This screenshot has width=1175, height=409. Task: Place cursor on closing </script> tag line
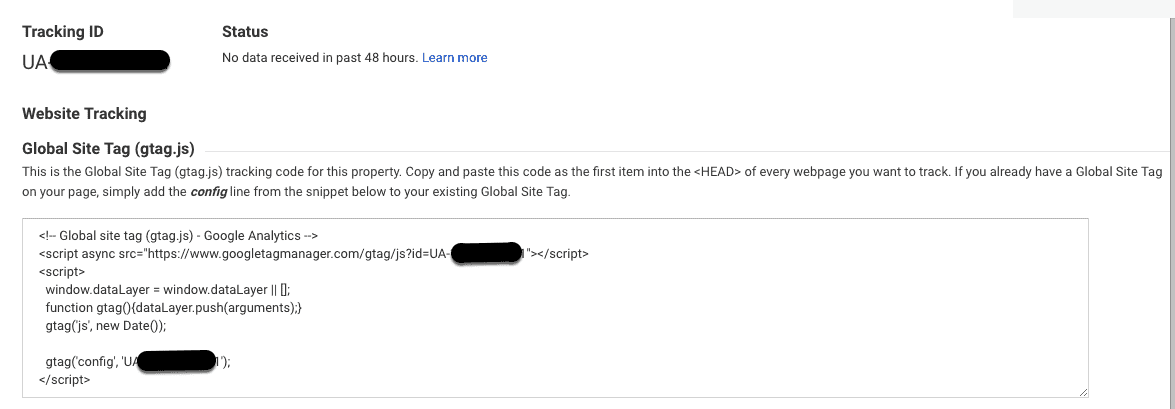[x=64, y=380]
